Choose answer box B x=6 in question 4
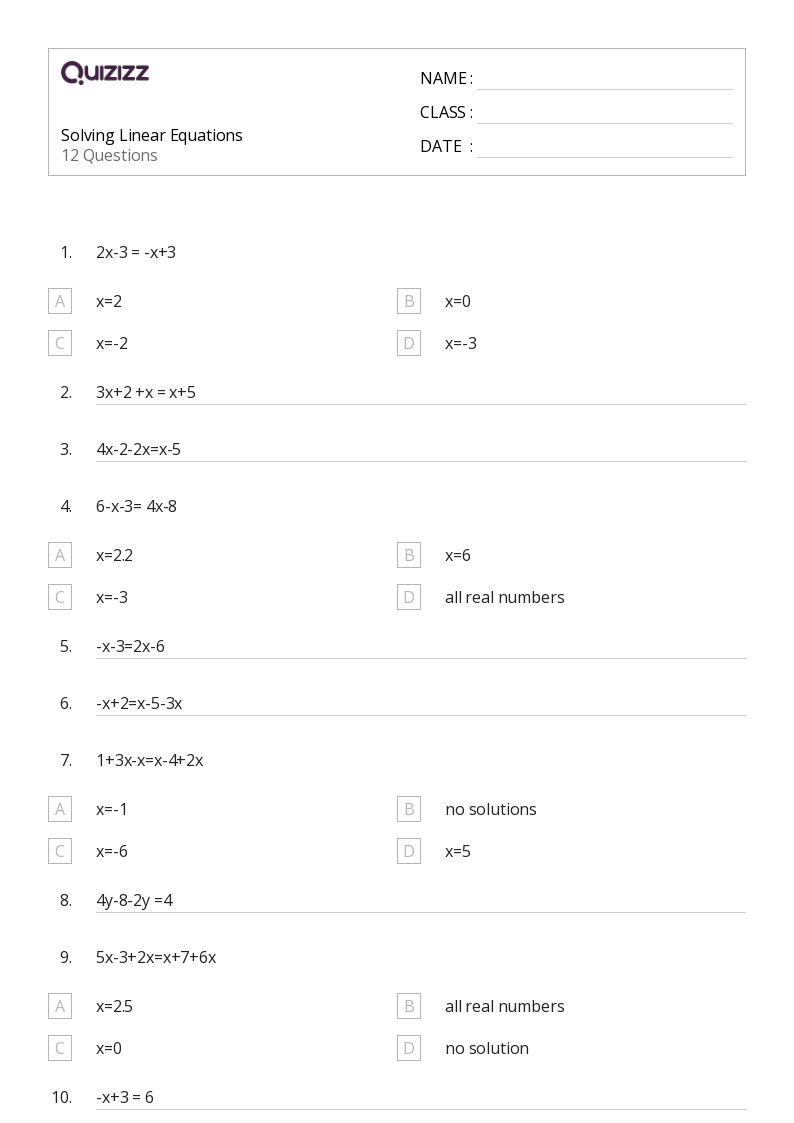Image resolution: width=794 pixels, height=1123 pixels. tap(409, 555)
